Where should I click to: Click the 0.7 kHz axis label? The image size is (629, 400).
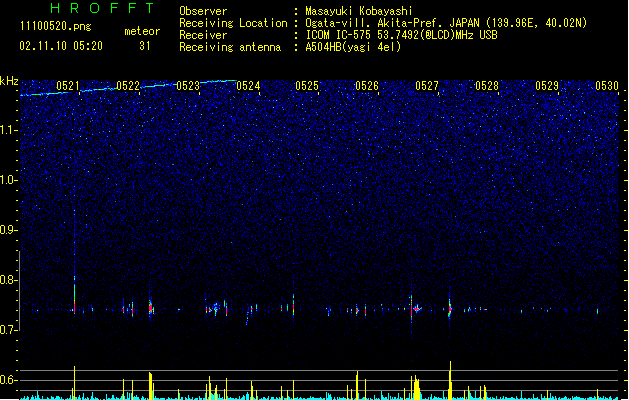click(x=8, y=330)
